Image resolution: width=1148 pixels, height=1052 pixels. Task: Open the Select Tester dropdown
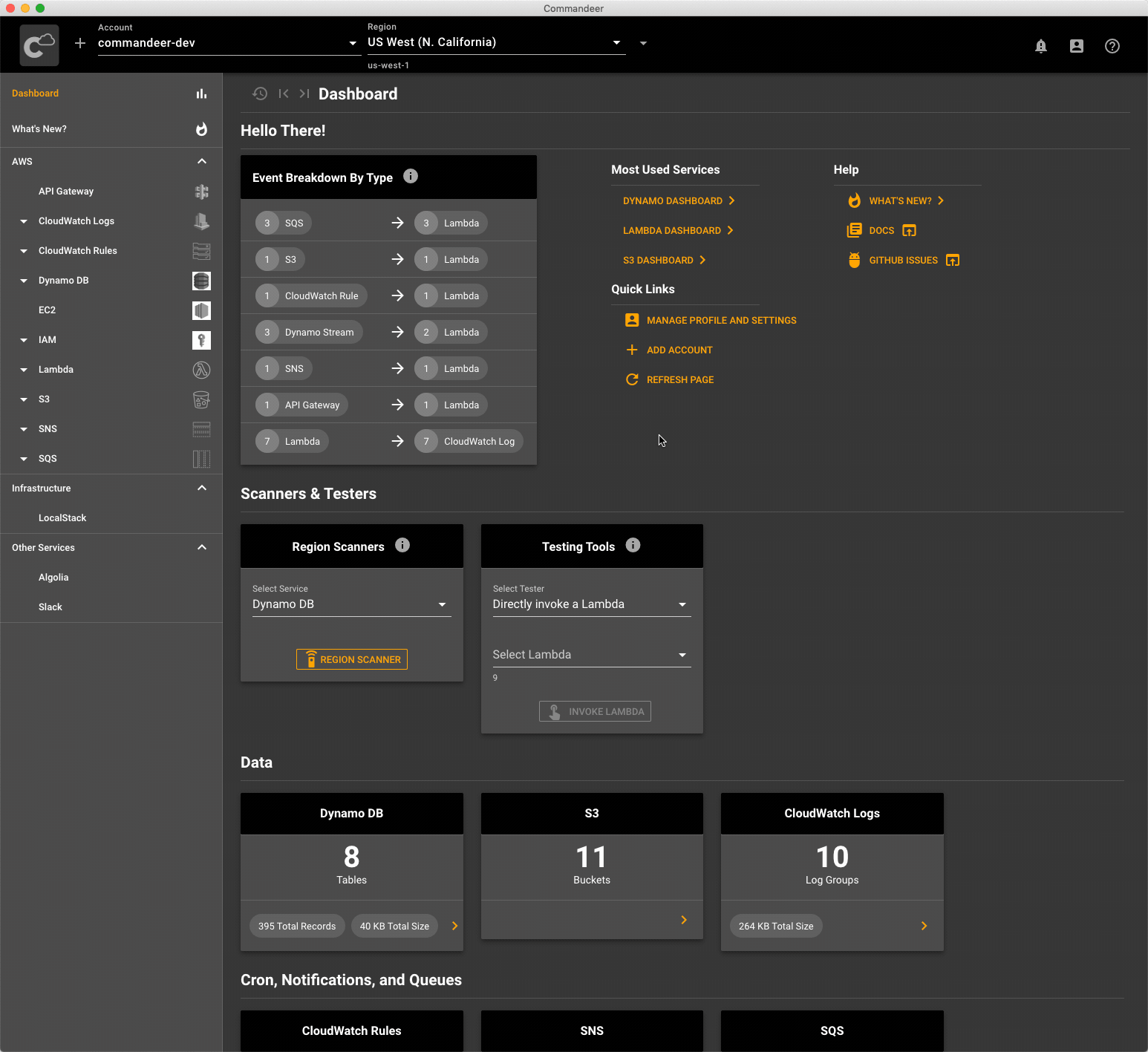(592, 604)
